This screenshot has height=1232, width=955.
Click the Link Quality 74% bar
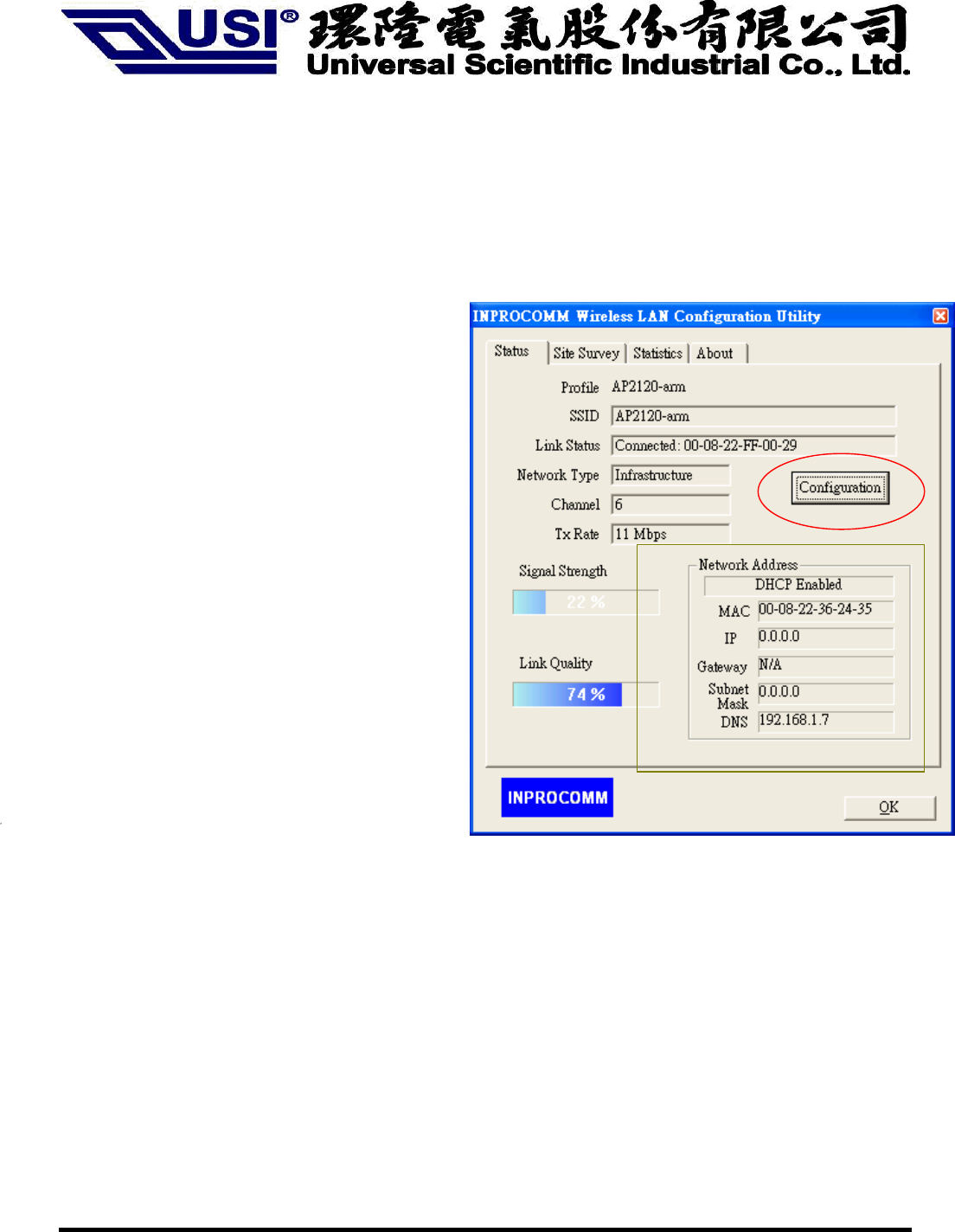click(586, 695)
